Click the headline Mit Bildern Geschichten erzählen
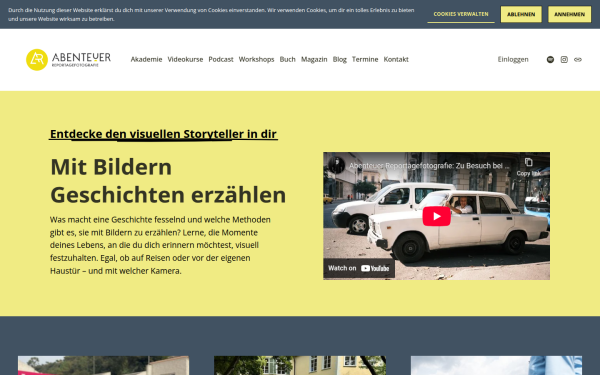The width and height of the screenshot is (600, 375). tap(168, 181)
